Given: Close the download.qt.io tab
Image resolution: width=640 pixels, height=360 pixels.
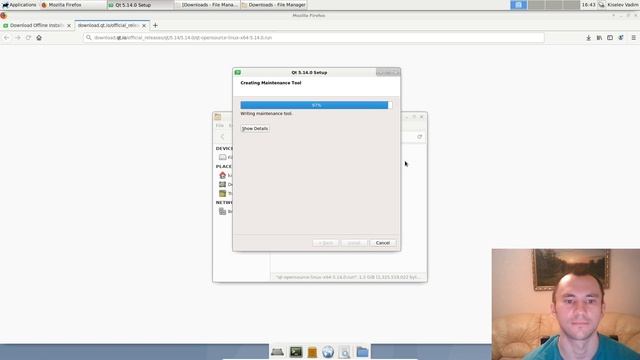Looking at the screenshot, I should (144, 25).
